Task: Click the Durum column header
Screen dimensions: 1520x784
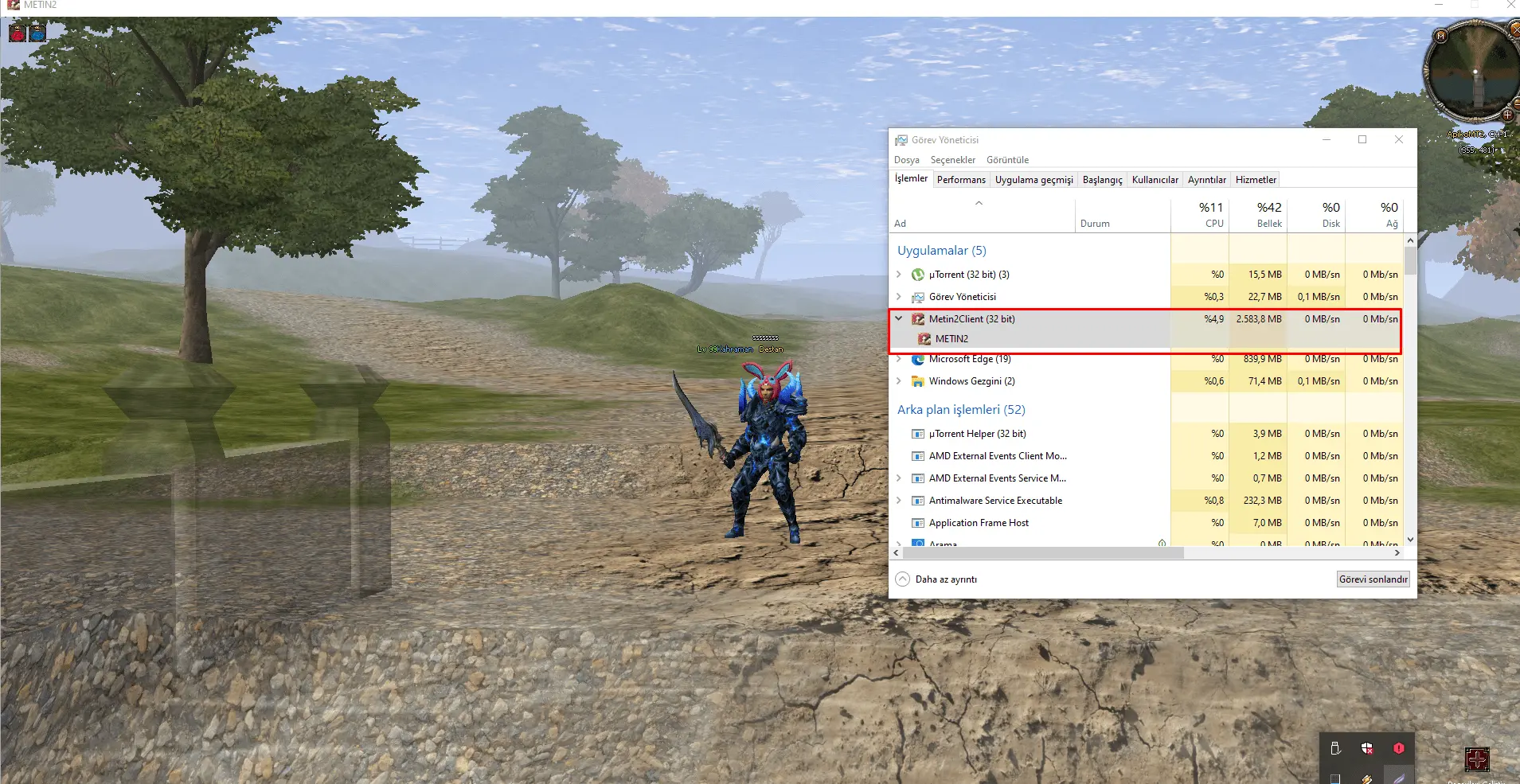Action: coord(1123,215)
